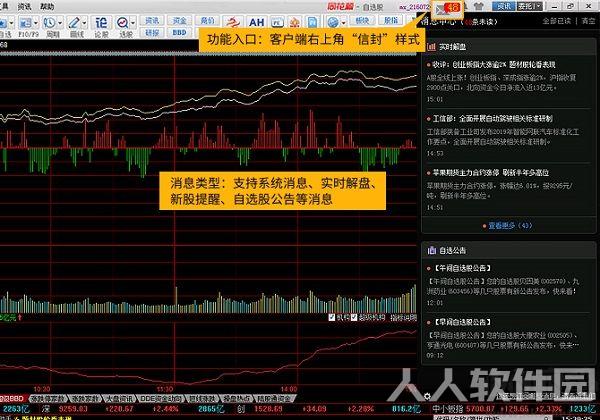Switch to the BBD bottom tab

point(14,399)
